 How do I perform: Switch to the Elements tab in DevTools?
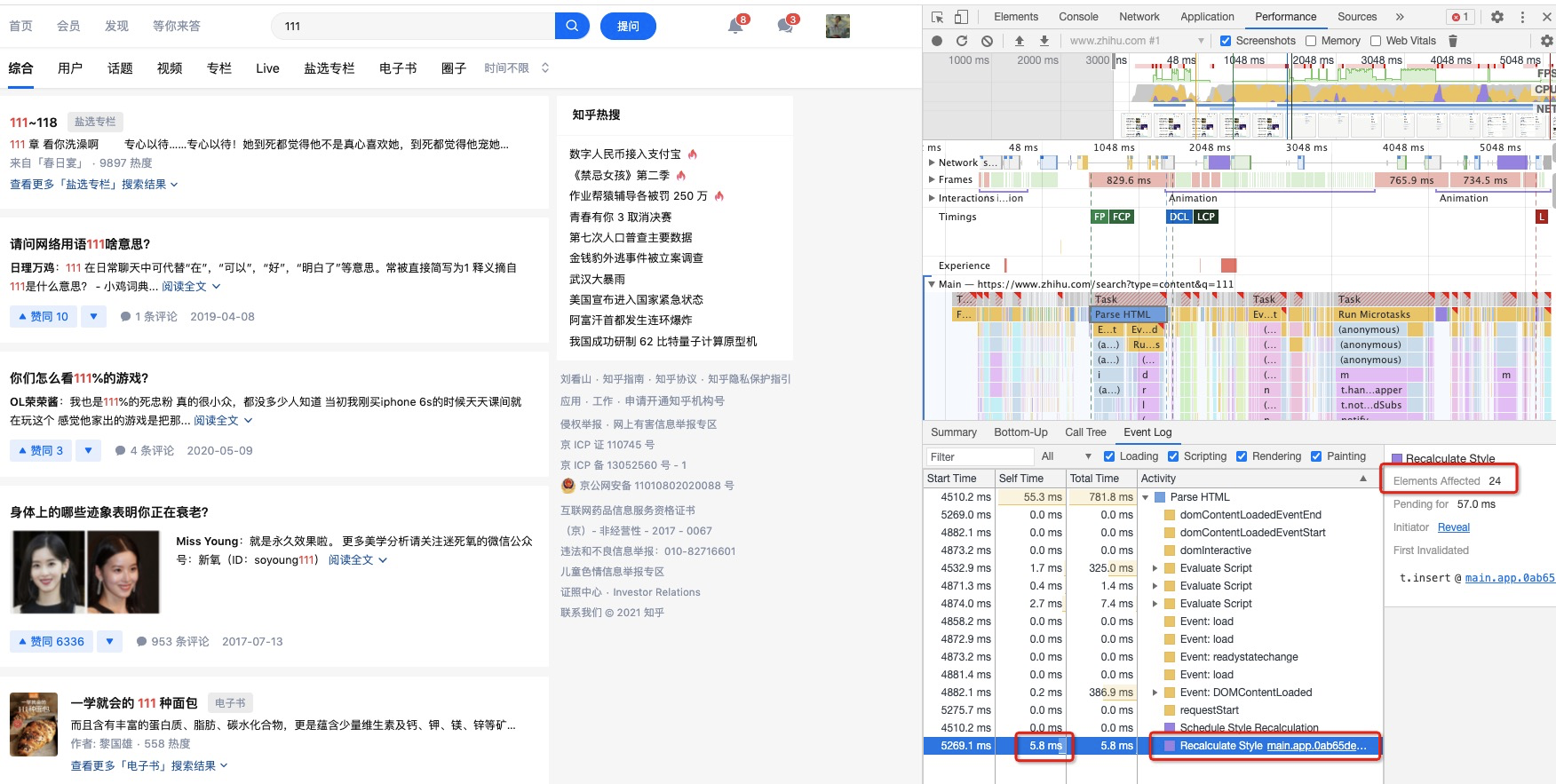(x=1016, y=17)
